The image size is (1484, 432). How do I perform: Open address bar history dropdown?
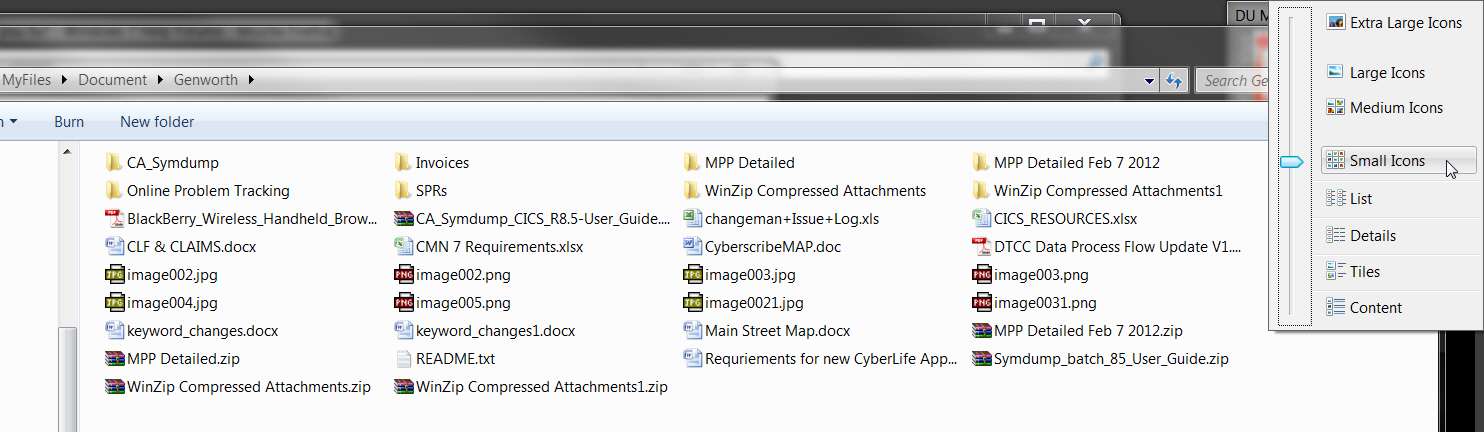point(1151,80)
